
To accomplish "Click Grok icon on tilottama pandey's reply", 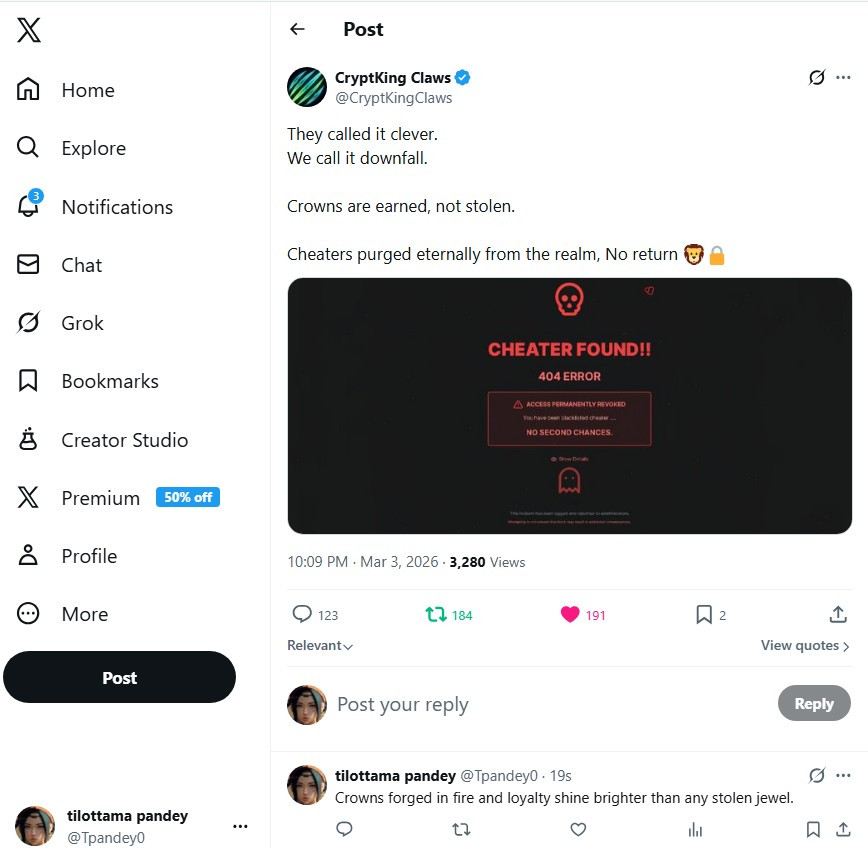I will pyautogui.click(x=817, y=775).
